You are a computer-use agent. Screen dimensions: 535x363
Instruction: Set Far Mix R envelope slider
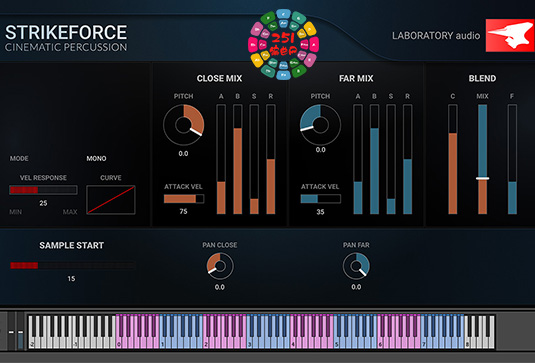pos(408,159)
